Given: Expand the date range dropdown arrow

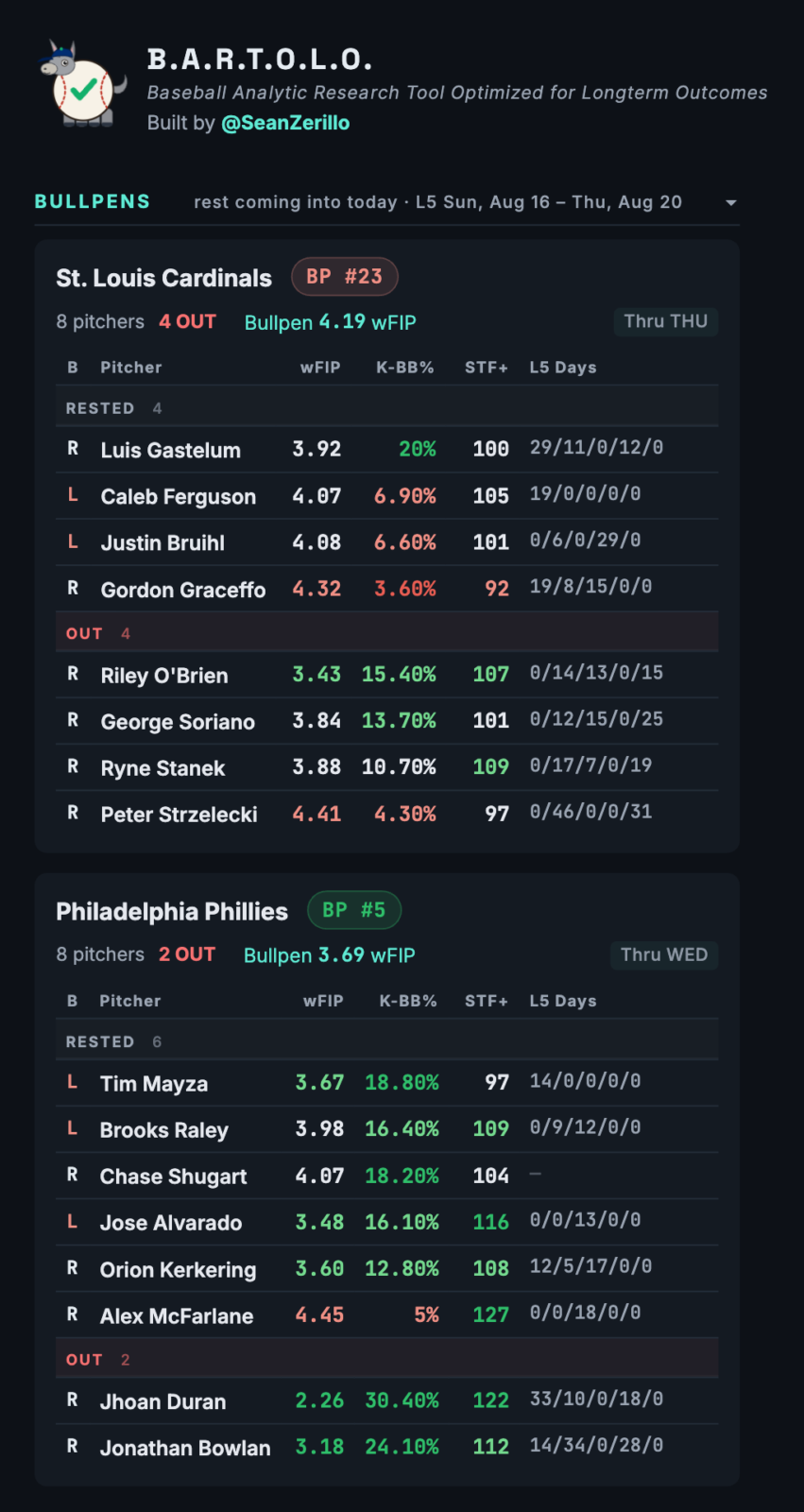Looking at the screenshot, I should tap(730, 203).
